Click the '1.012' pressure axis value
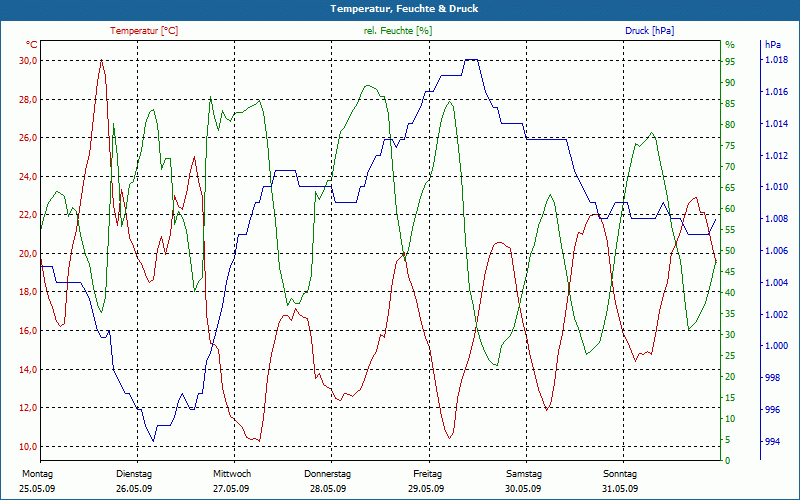The height and width of the screenshot is (500, 800). pyautogui.click(x=776, y=155)
